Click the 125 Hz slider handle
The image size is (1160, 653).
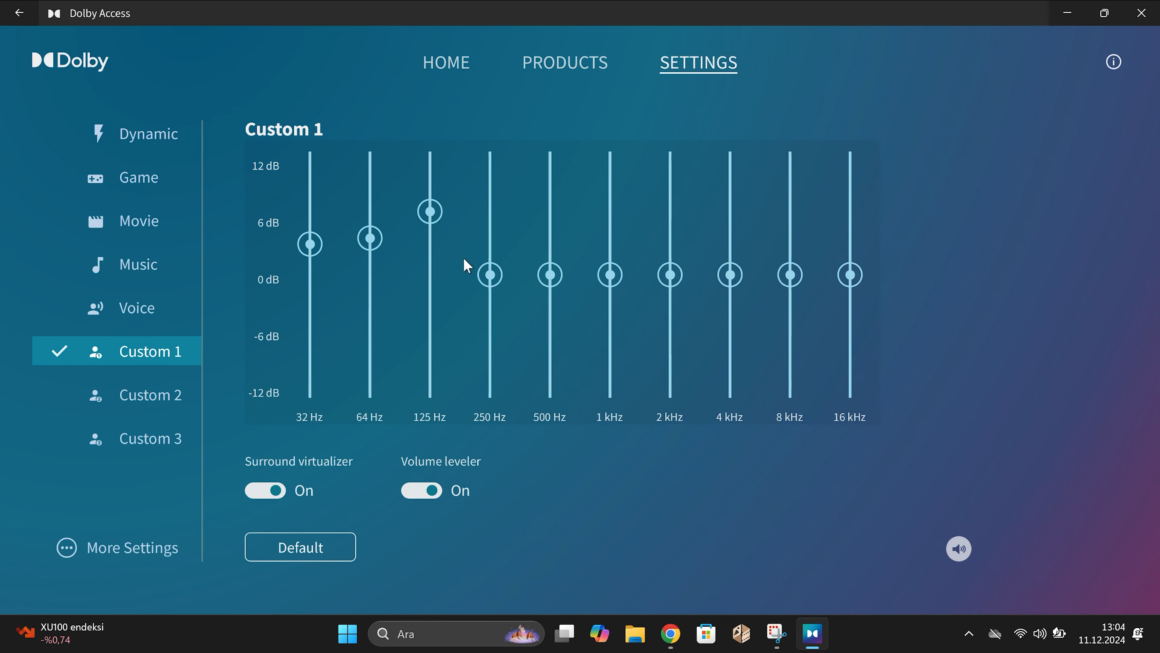[430, 212]
